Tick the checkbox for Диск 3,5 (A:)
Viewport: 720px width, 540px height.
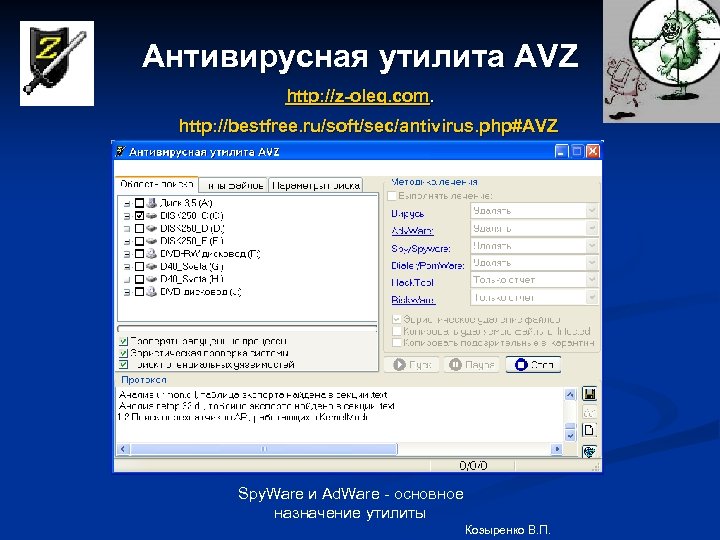tap(139, 202)
